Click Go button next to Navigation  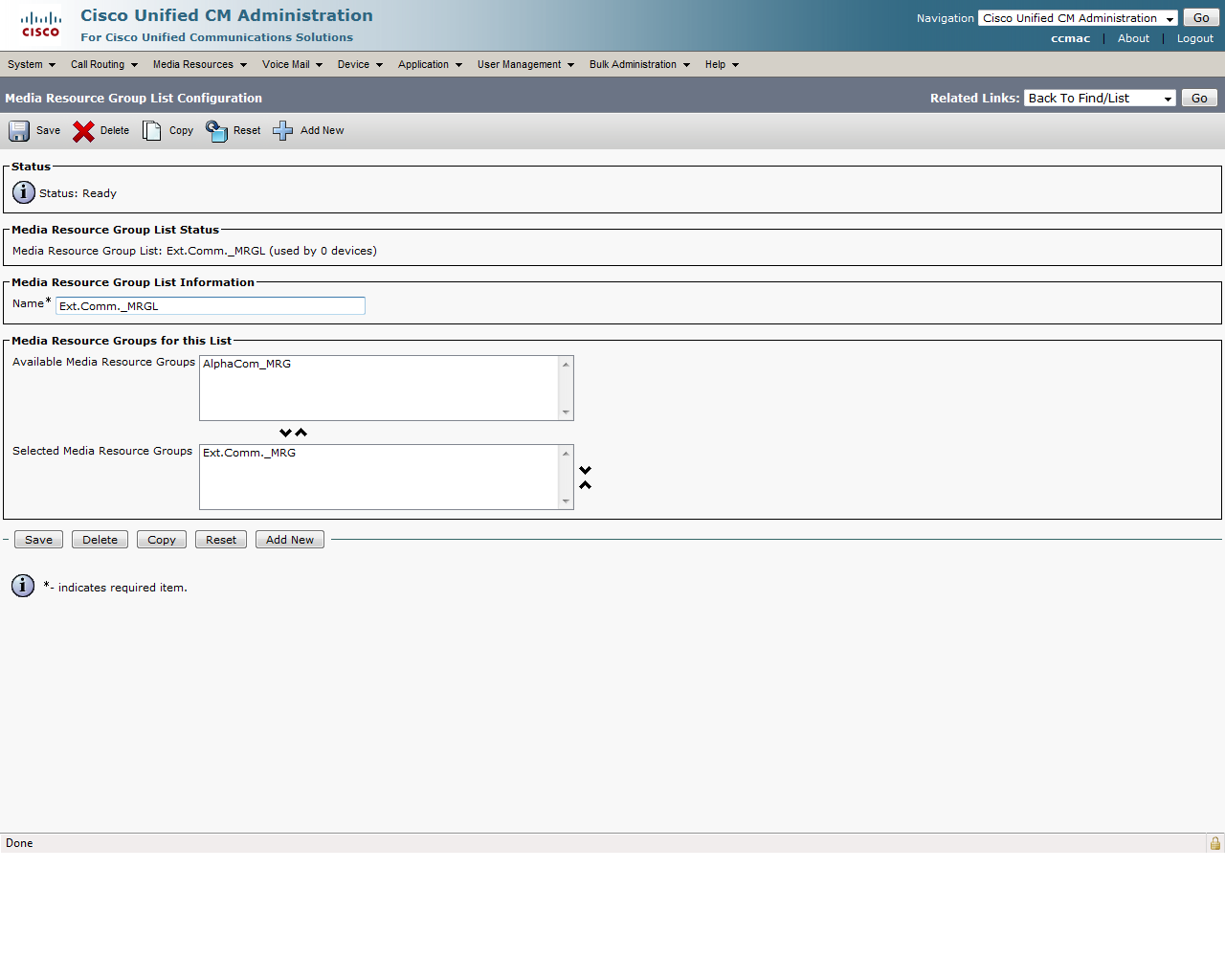point(1201,18)
